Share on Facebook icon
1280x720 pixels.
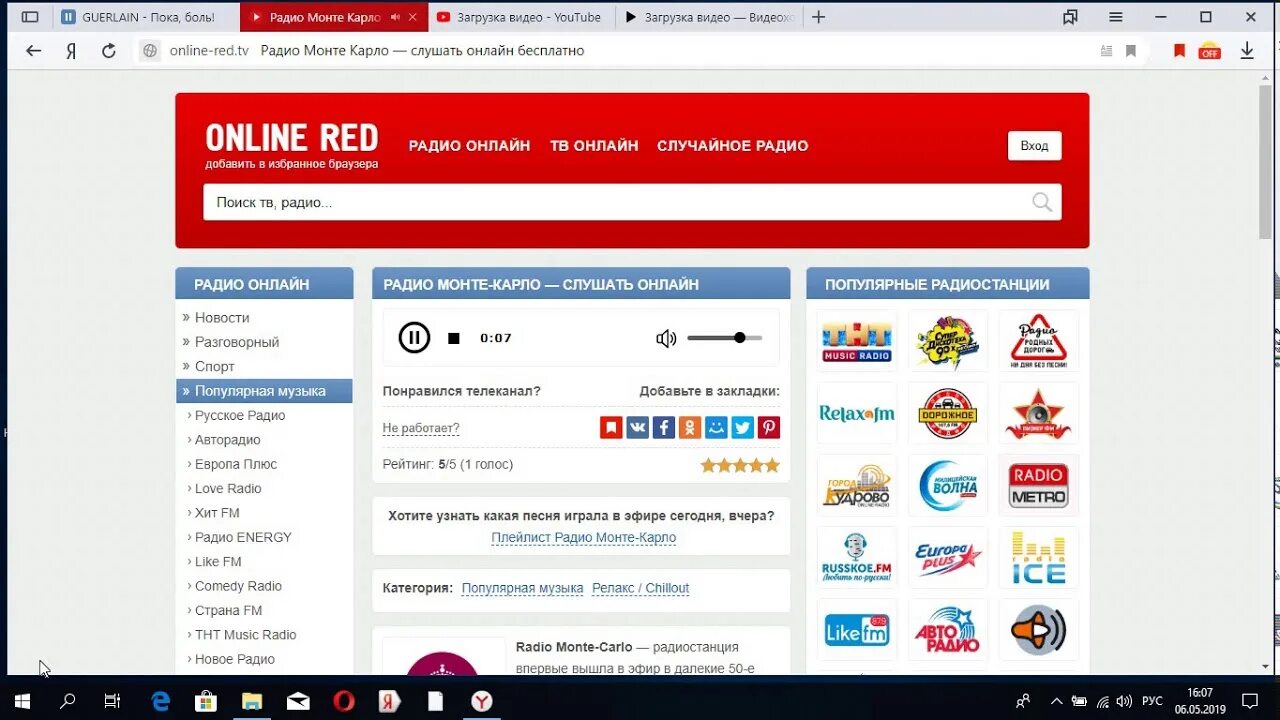pos(664,428)
